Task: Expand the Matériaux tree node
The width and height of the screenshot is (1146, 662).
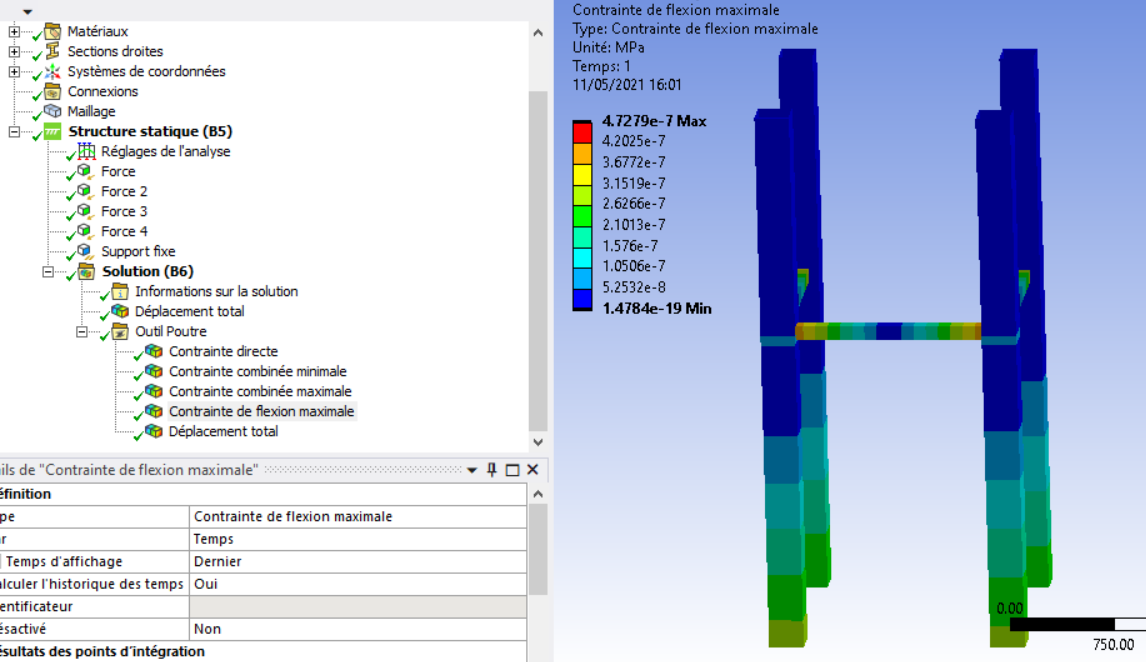Action: point(14,32)
